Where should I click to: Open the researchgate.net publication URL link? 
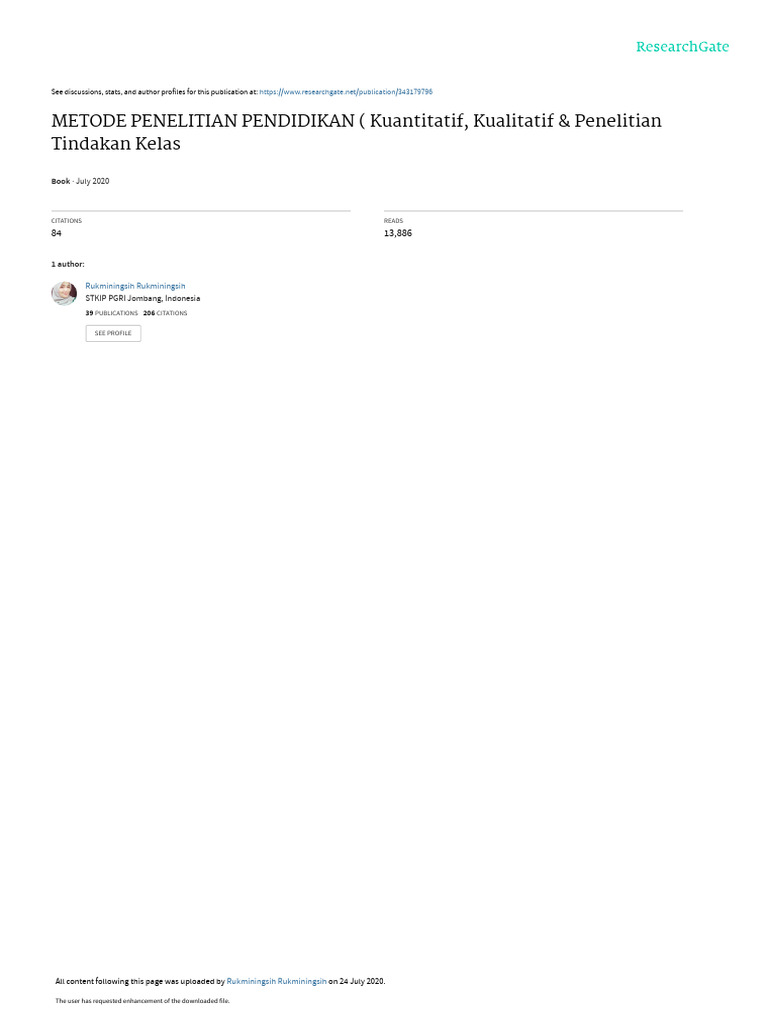(x=345, y=92)
